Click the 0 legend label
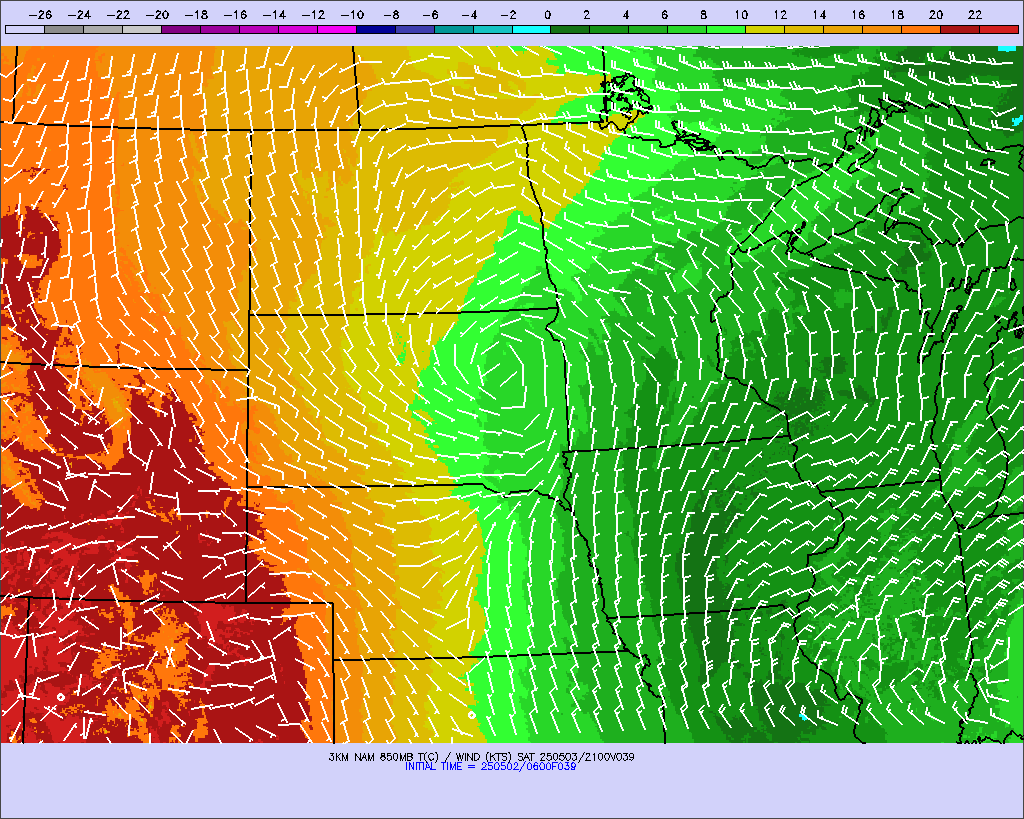 [x=547, y=14]
